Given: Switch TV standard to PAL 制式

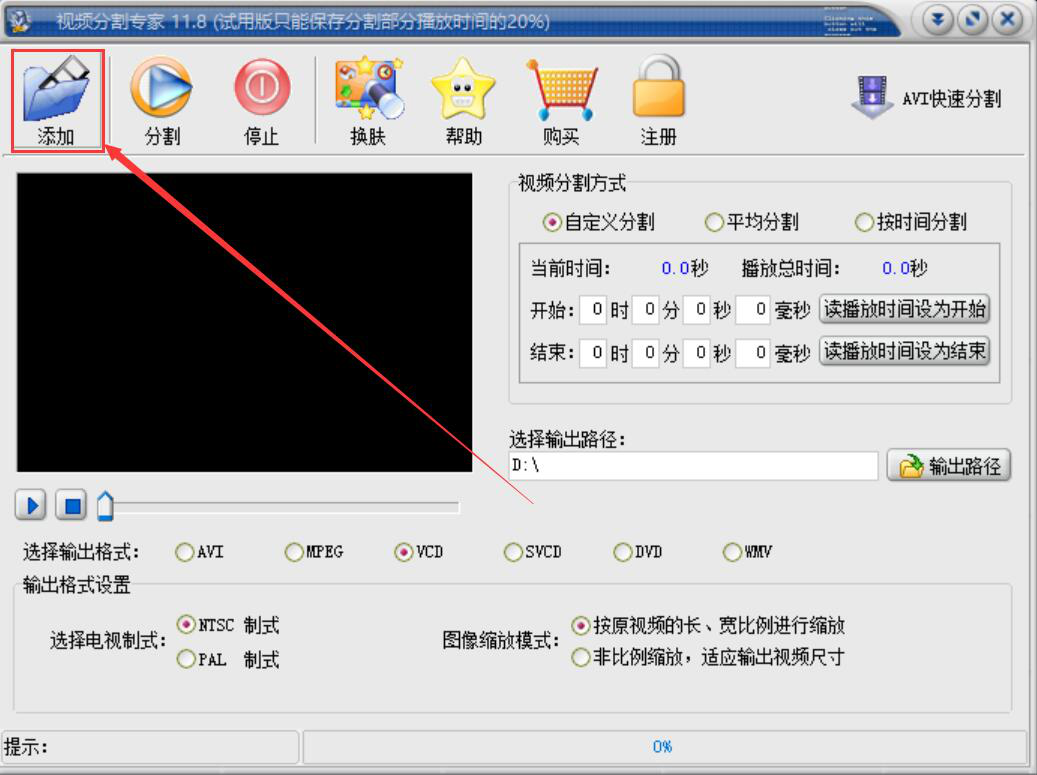Looking at the screenshot, I should [187, 661].
